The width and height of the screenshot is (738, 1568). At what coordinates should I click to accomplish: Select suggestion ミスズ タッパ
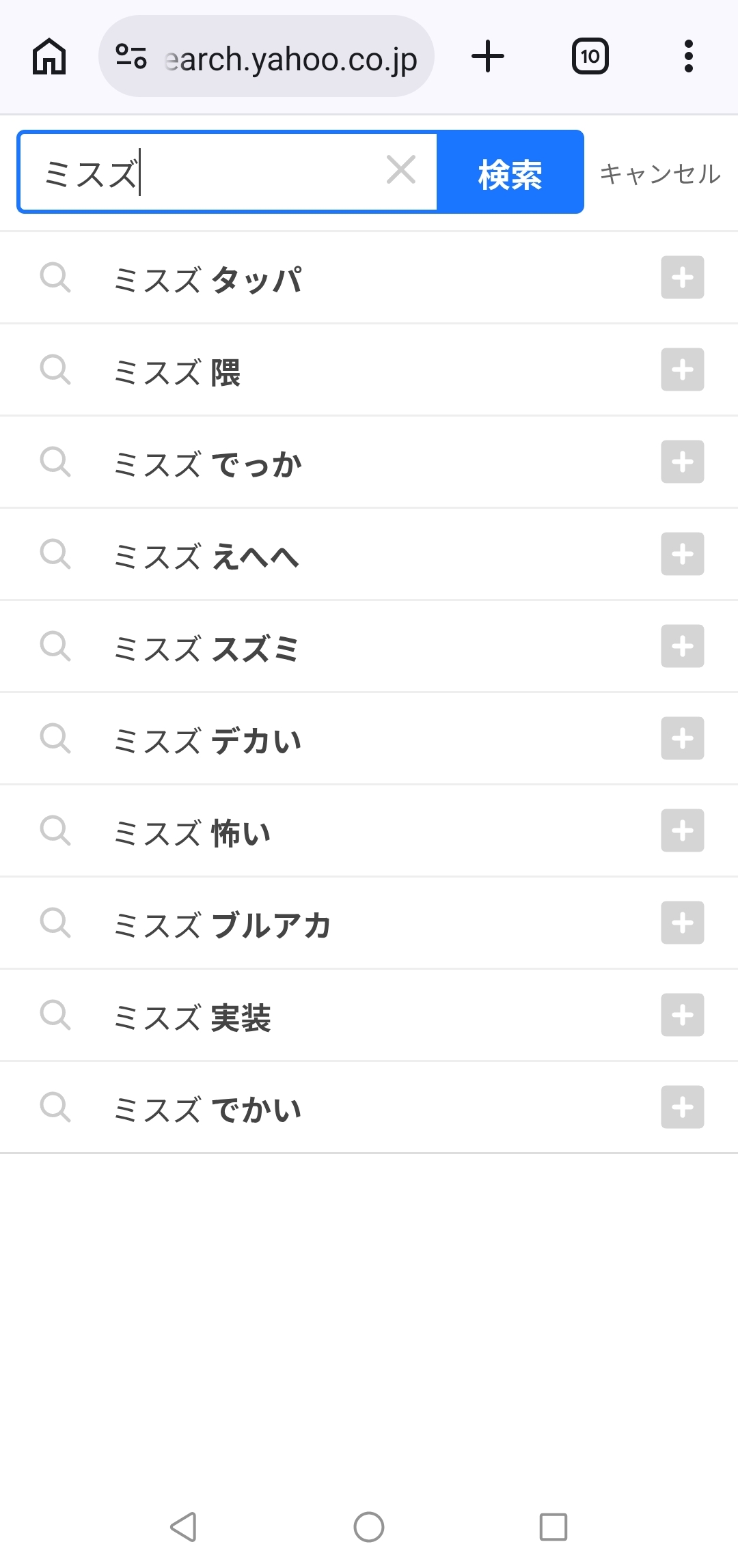click(208, 279)
